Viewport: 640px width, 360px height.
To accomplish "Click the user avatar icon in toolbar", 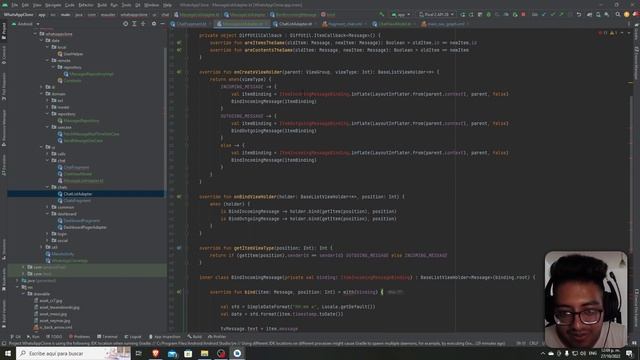I will pyautogui.click(x=627, y=14).
